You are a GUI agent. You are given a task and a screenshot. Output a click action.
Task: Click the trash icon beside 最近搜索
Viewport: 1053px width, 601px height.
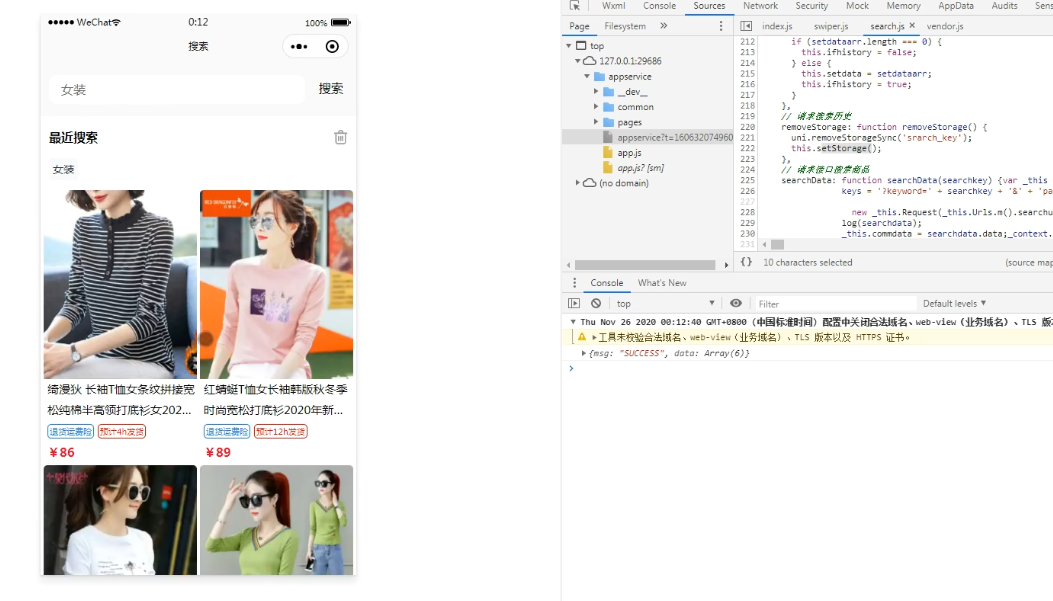339,138
